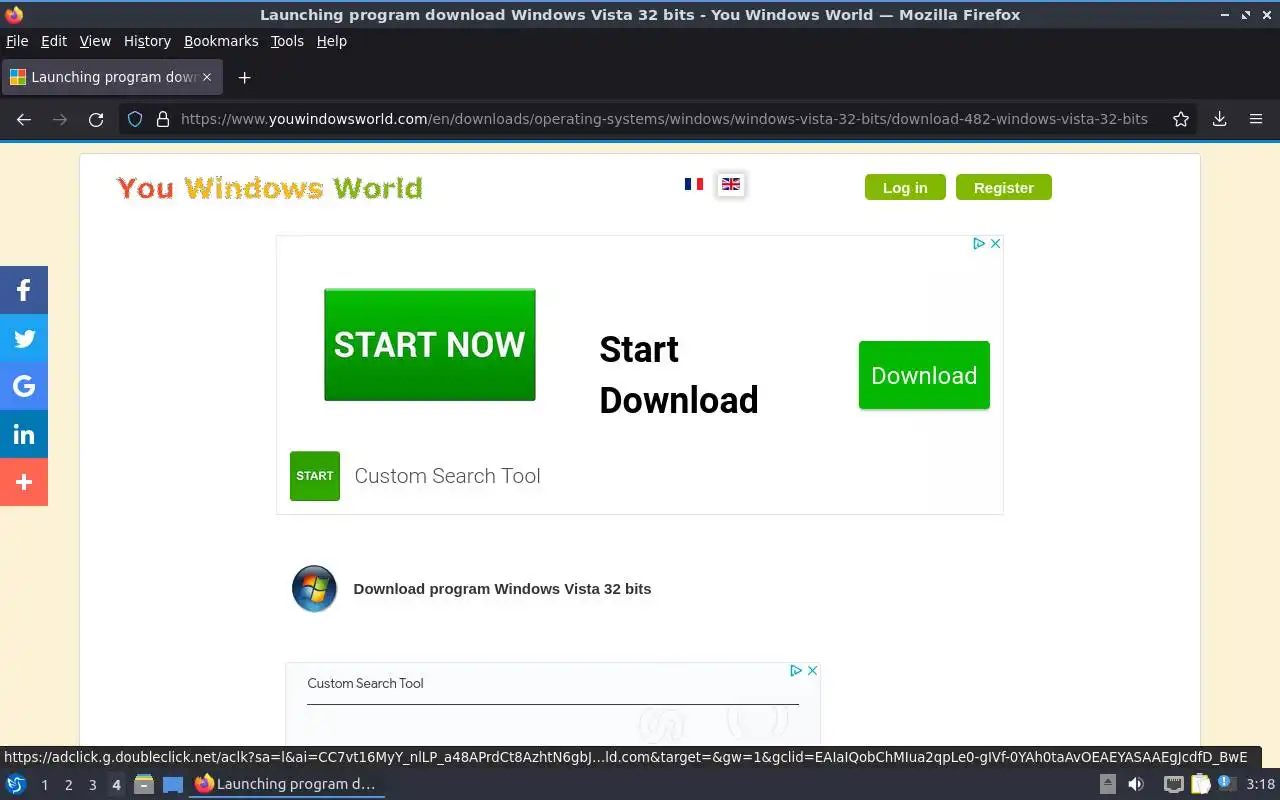Viewport: 1280px width, 800px height.
Task: Click the Windows Vista logo icon
Action: (x=314, y=588)
